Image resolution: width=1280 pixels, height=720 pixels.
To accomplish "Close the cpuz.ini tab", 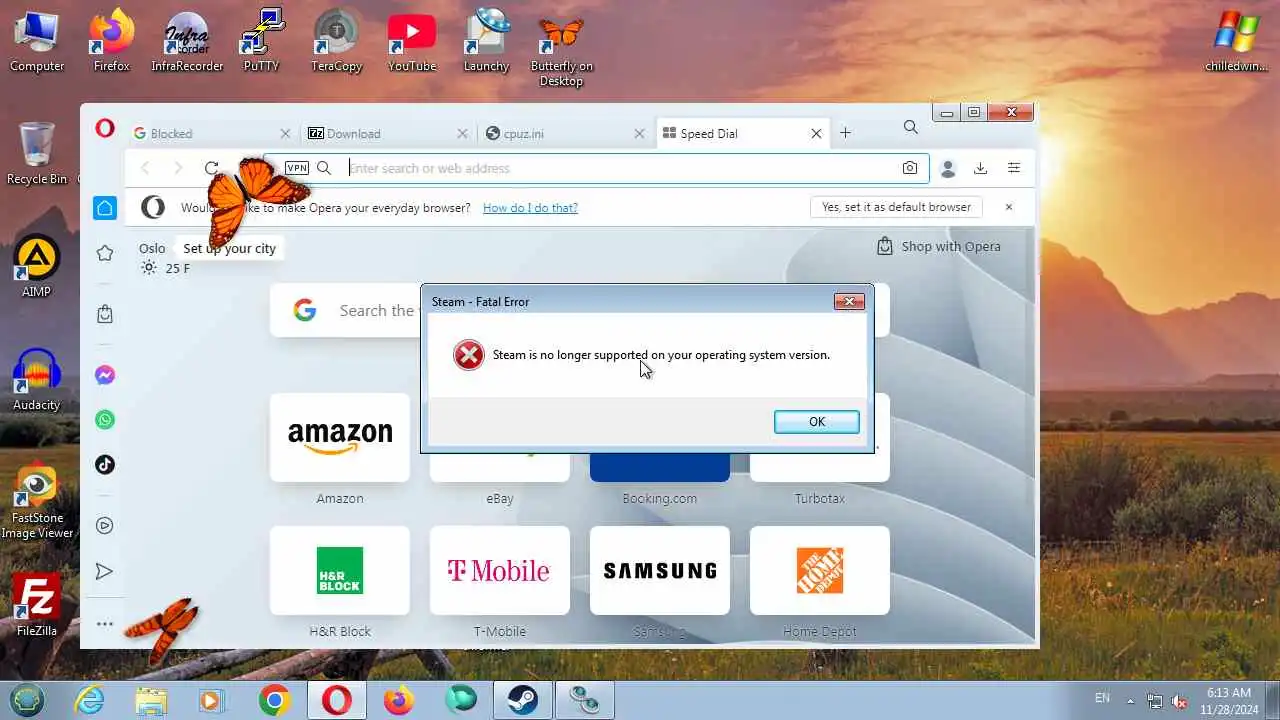I will click(x=640, y=133).
